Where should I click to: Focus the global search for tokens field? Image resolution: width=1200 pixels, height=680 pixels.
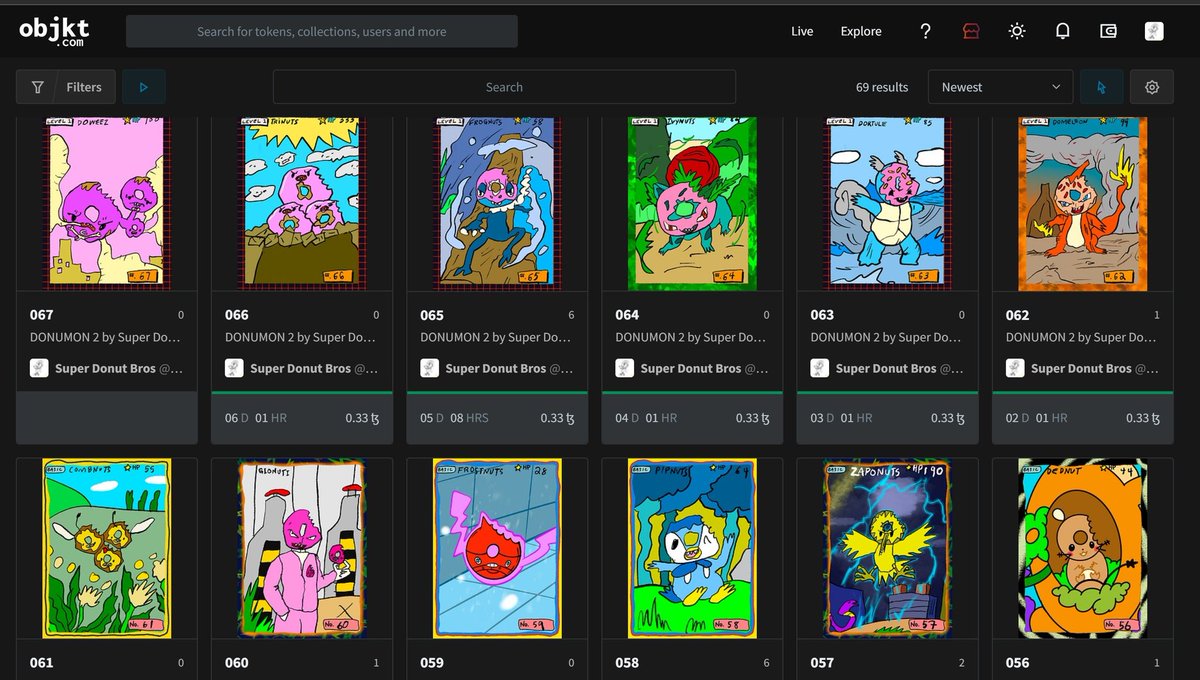coord(322,31)
